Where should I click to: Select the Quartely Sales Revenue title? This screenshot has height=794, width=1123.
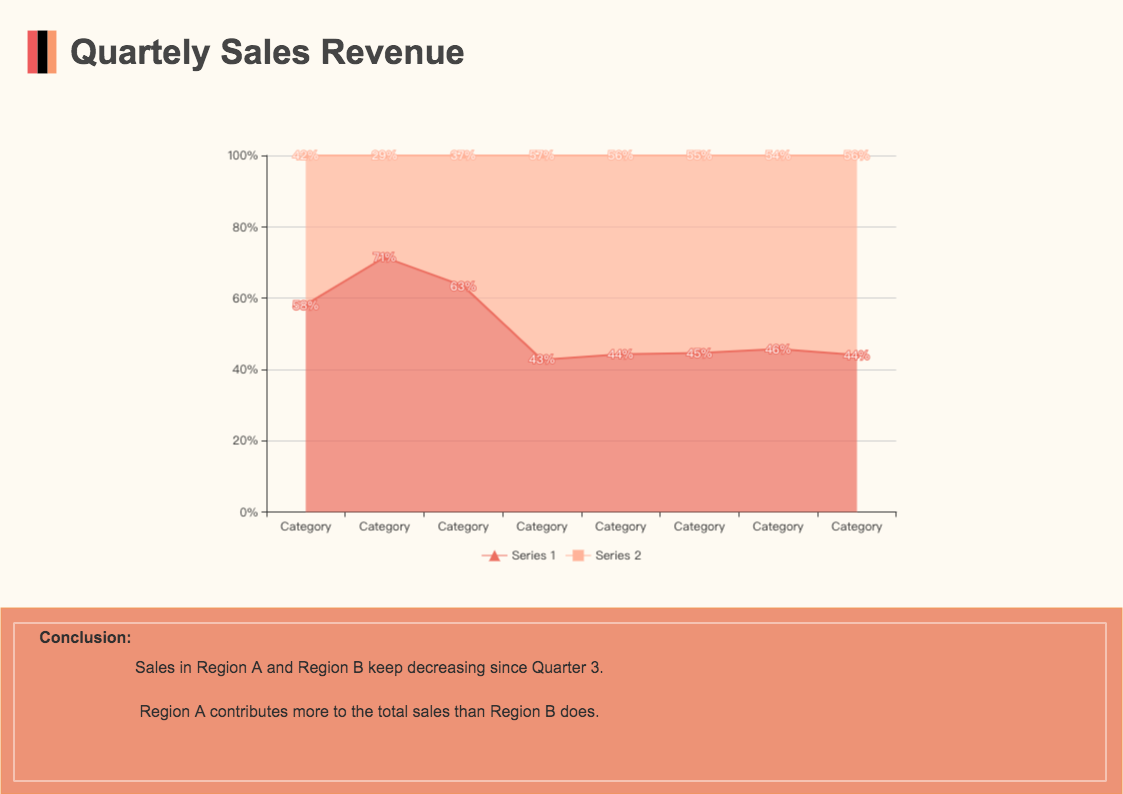pos(267,52)
